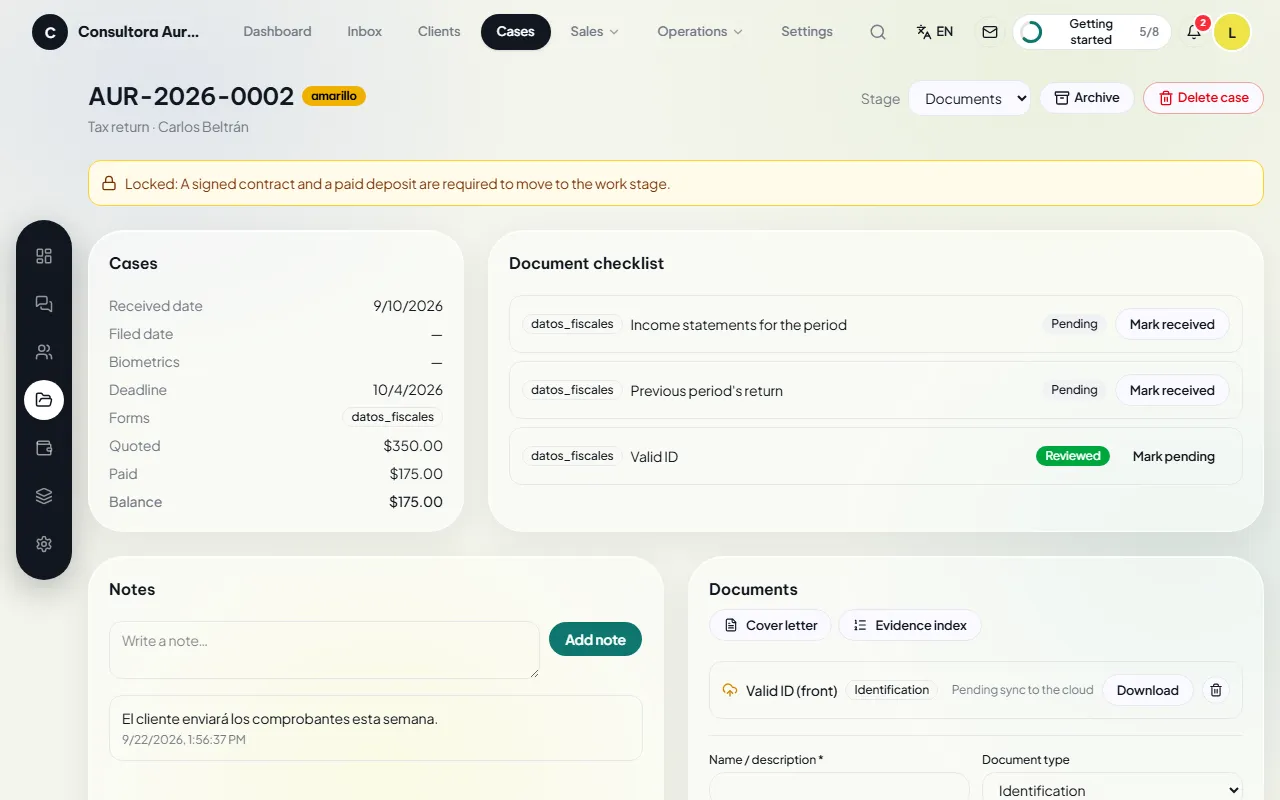Image resolution: width=1280 pixels, height=800 pixels.
Task: Click the checklist item text Previous period's return
Action: coord(707,391)
